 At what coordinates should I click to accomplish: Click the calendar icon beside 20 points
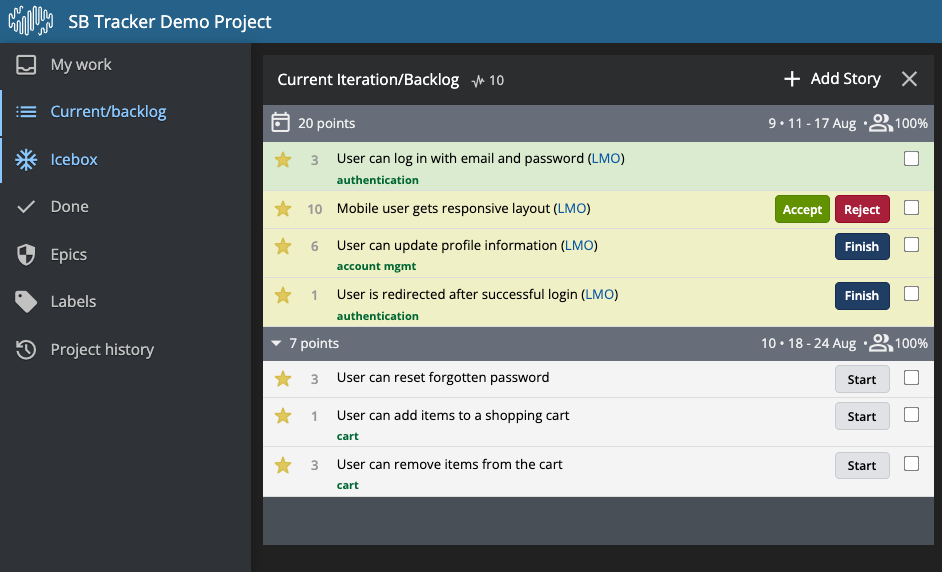[280, 123]
